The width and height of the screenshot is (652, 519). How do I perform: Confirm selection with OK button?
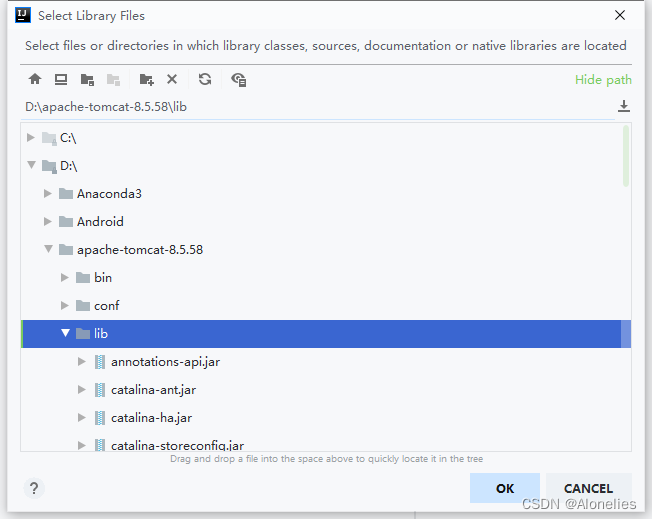(505, 488)
